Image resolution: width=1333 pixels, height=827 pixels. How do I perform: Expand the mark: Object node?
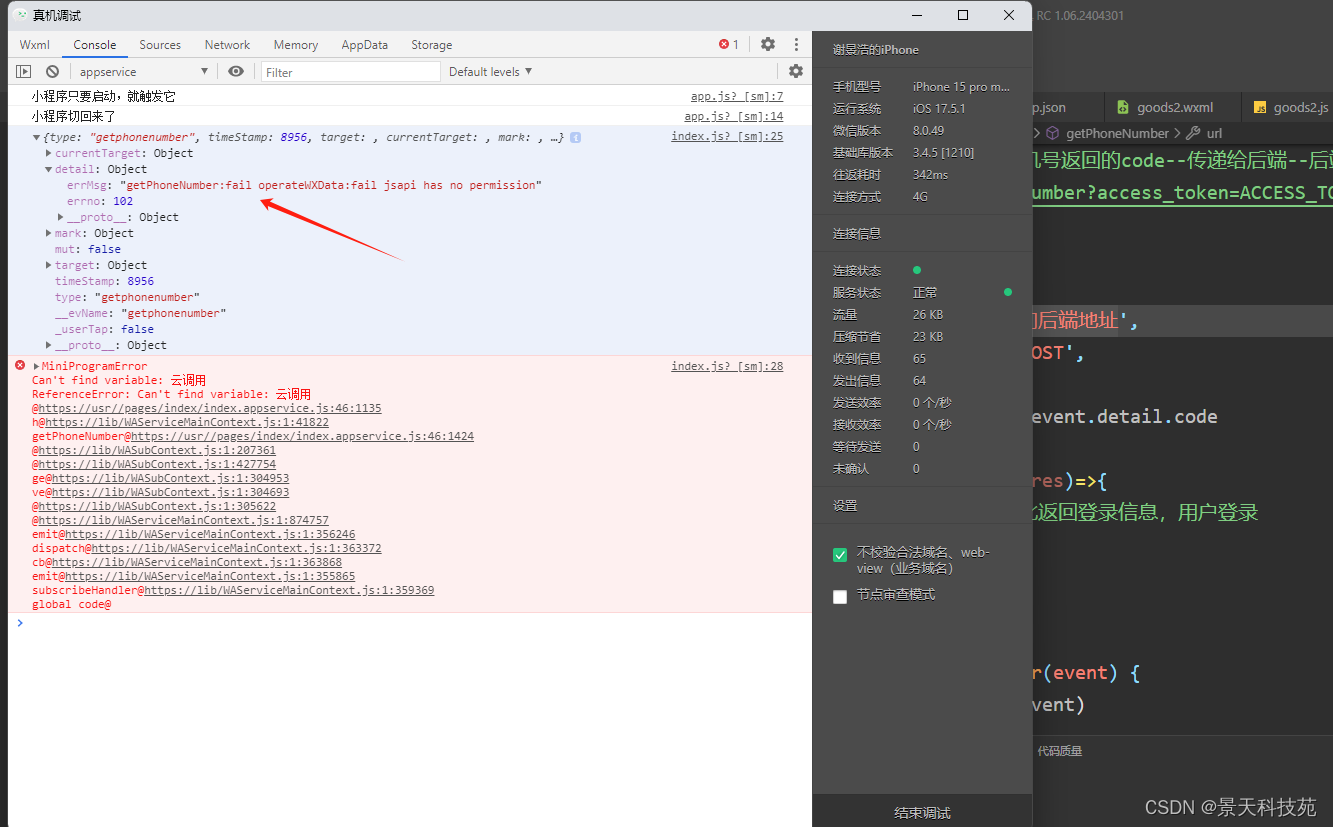coord(49,233)
